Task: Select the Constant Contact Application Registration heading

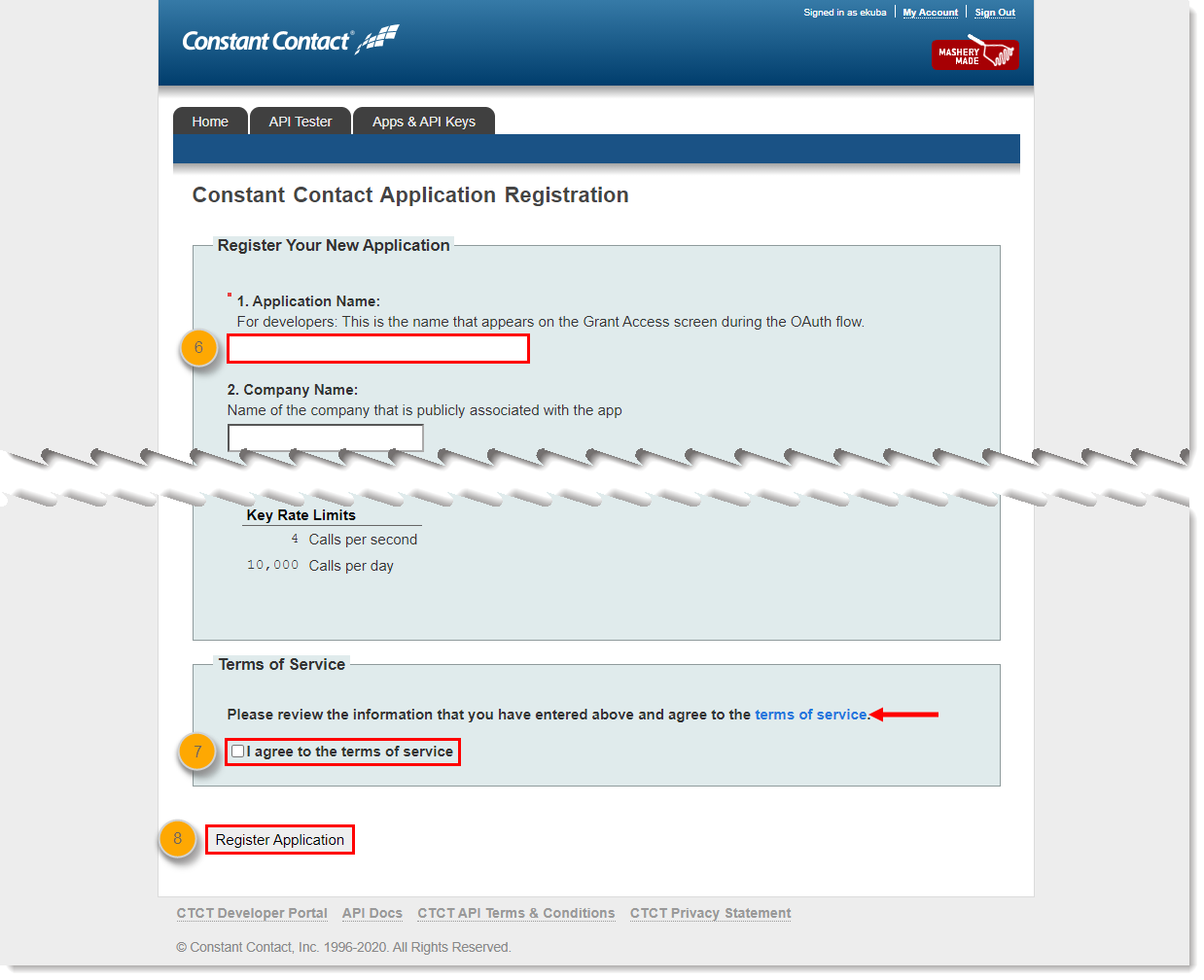Action: click(410, 194)
